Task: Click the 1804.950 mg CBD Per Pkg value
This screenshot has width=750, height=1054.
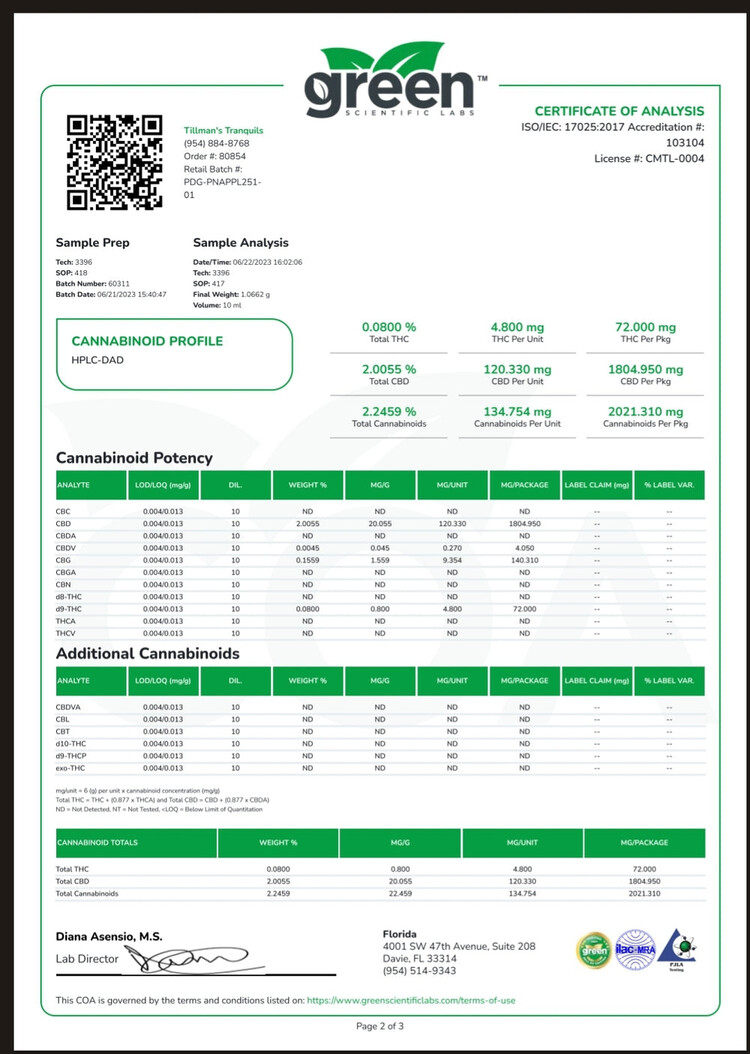Action: [x=645, y=369]
